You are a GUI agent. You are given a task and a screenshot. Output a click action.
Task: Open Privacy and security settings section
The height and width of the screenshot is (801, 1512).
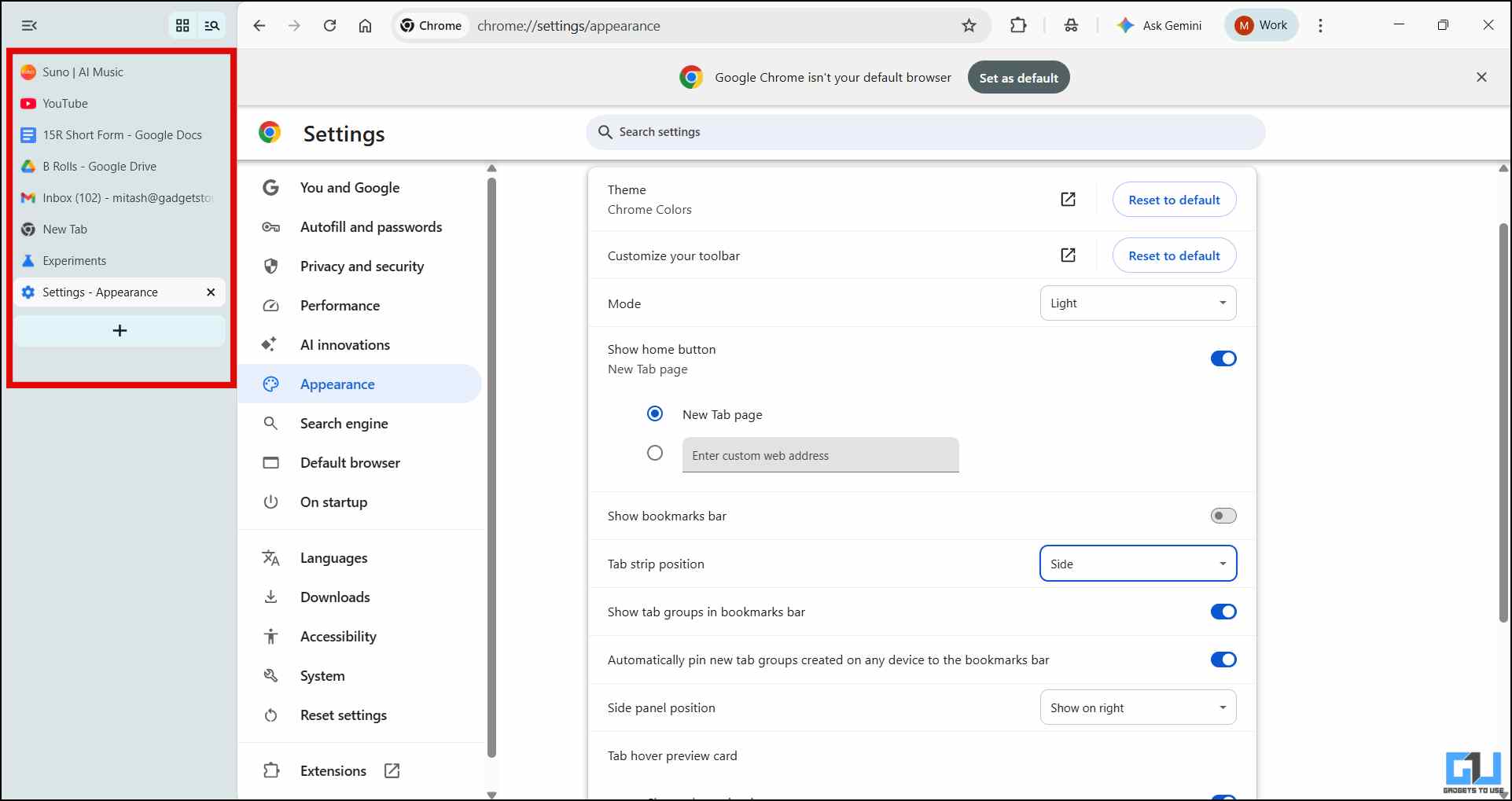[x=362, y=266]
